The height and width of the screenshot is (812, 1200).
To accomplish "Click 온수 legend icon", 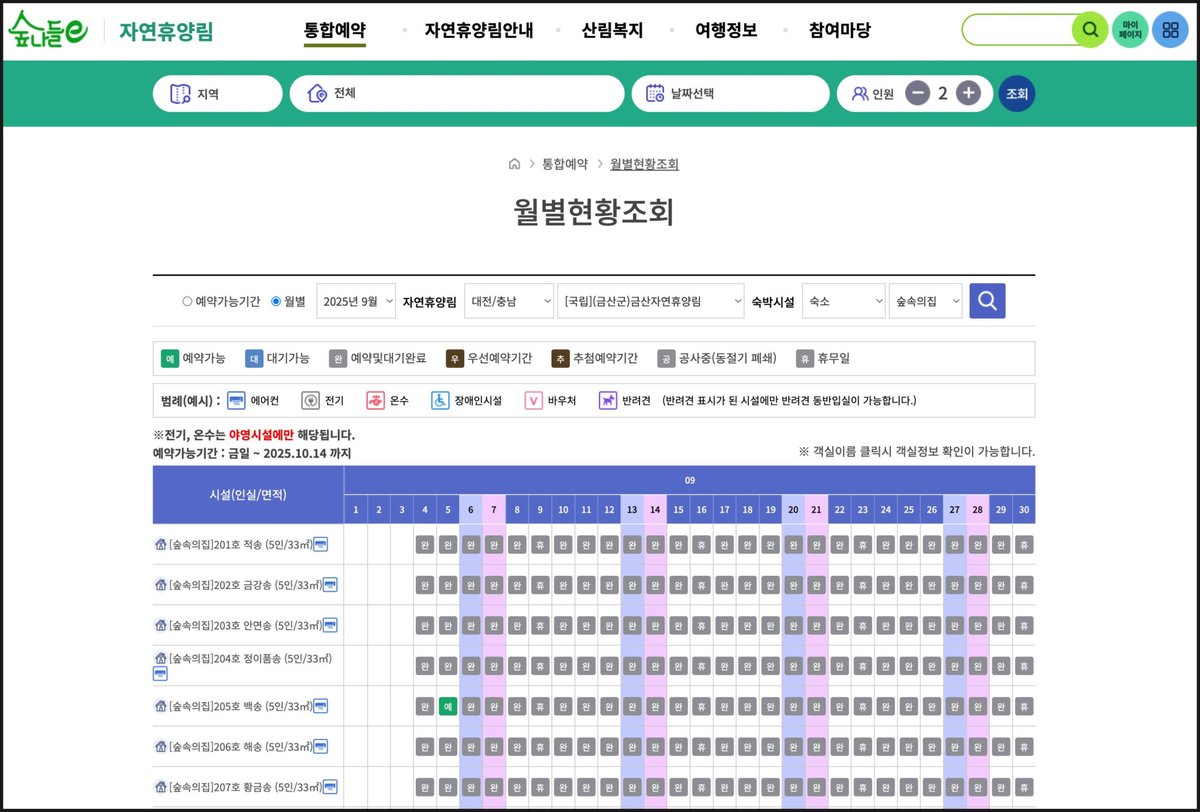I will tap(375, 400).
